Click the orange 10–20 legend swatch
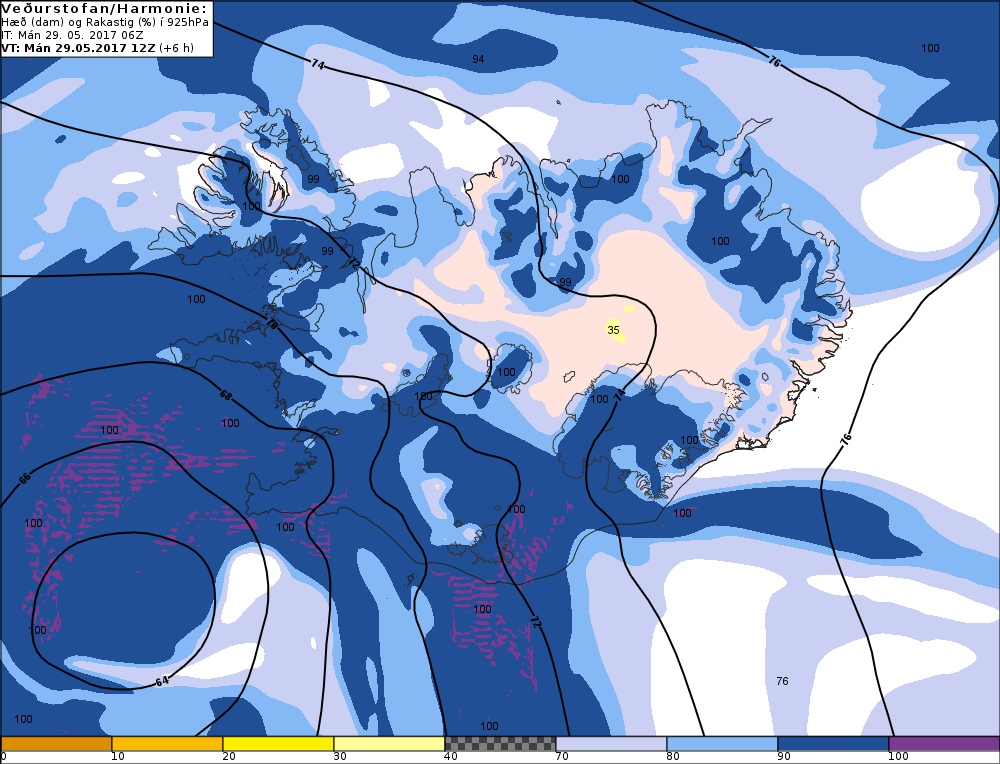This screenshot has width=1000, height=764. pos(167,744)
